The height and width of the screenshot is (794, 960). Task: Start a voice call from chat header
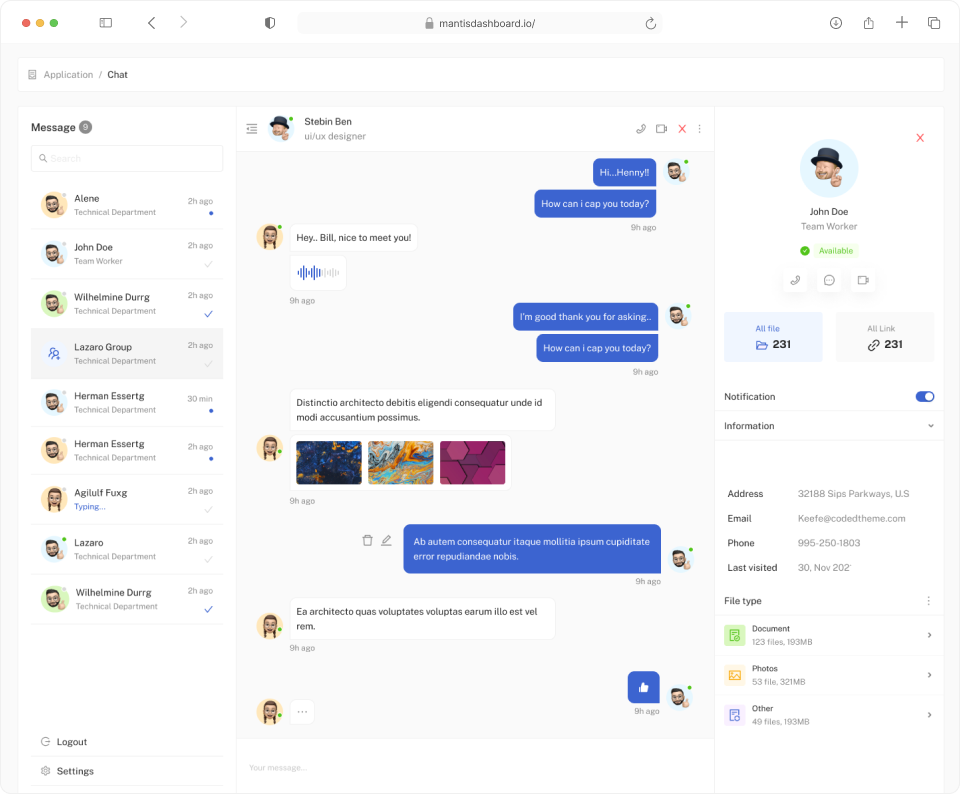coord(641,129)
